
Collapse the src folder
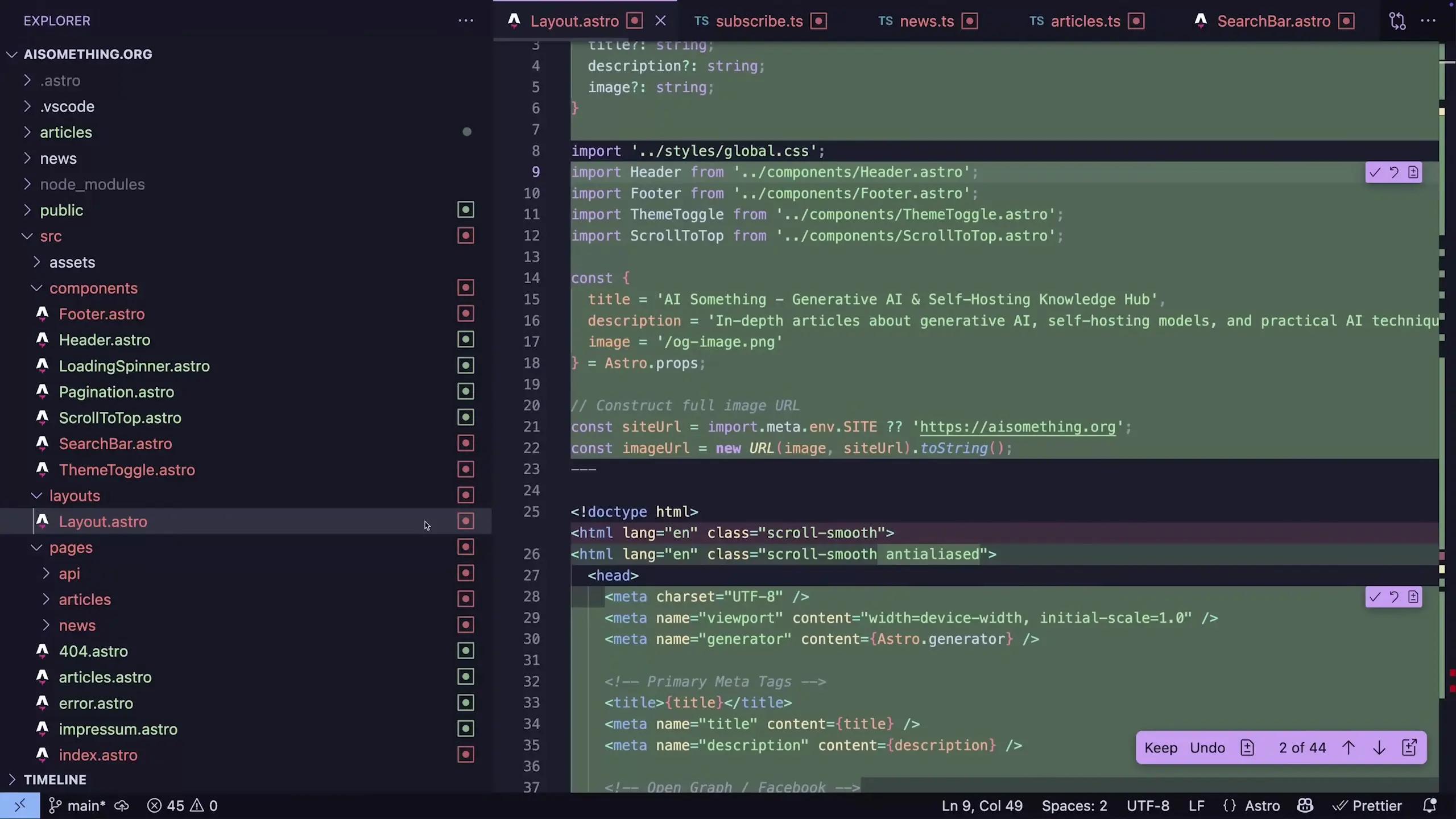click(x=246, y=236)
